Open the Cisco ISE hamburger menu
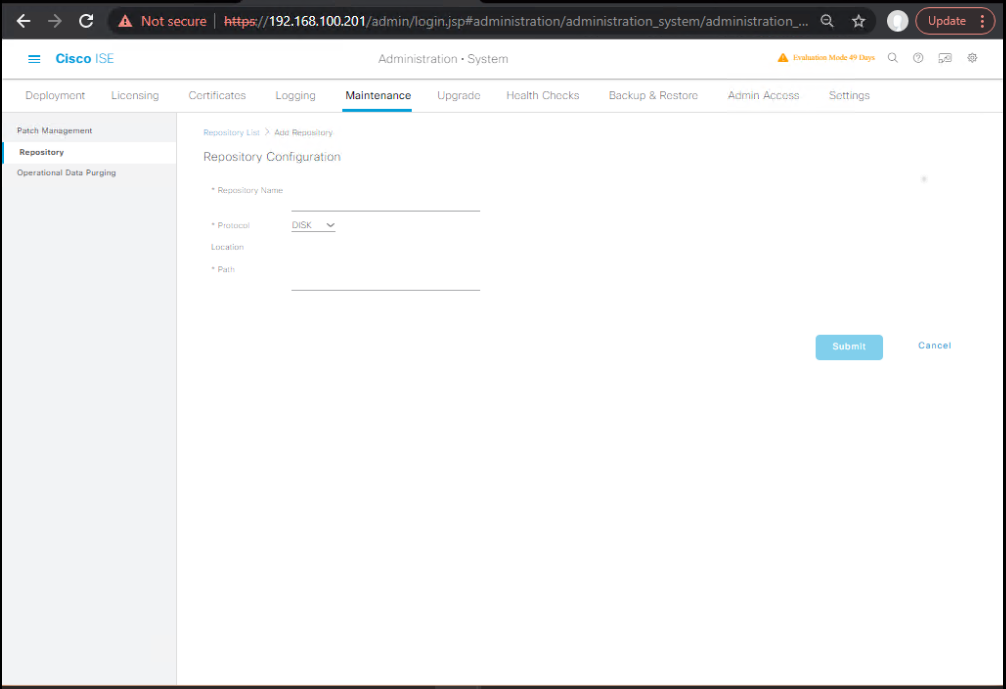This screenshot has width=1006, height=689. tap(34, 59)
